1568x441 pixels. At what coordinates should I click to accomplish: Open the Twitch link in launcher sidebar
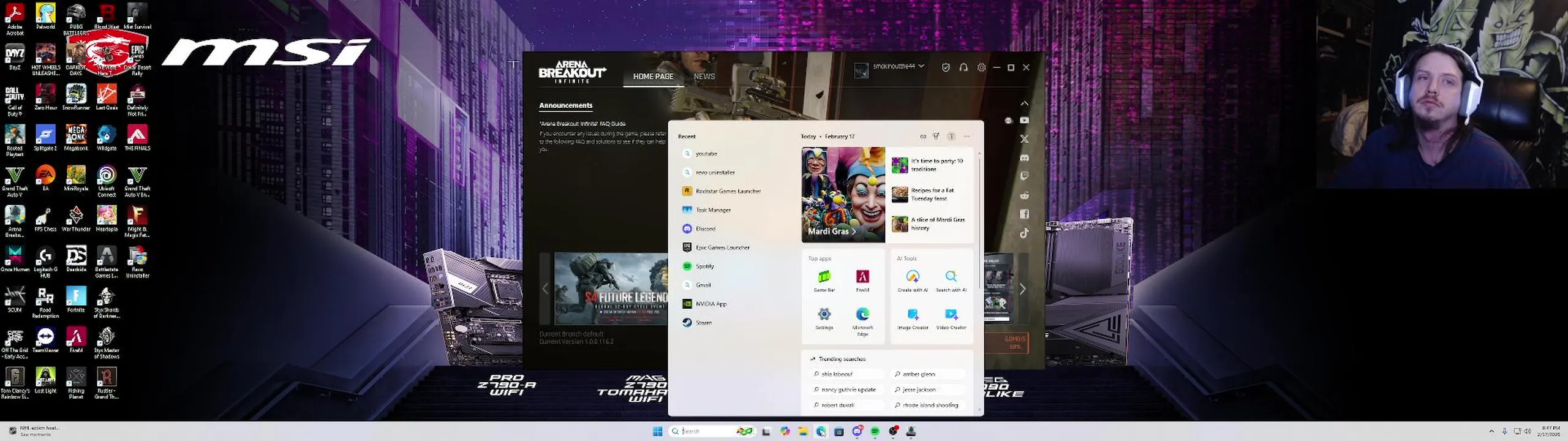(1024, 176)
